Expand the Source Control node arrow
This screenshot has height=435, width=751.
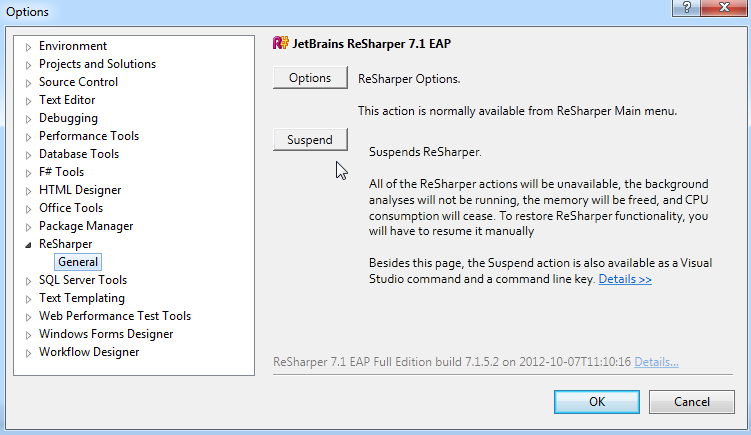28,83
